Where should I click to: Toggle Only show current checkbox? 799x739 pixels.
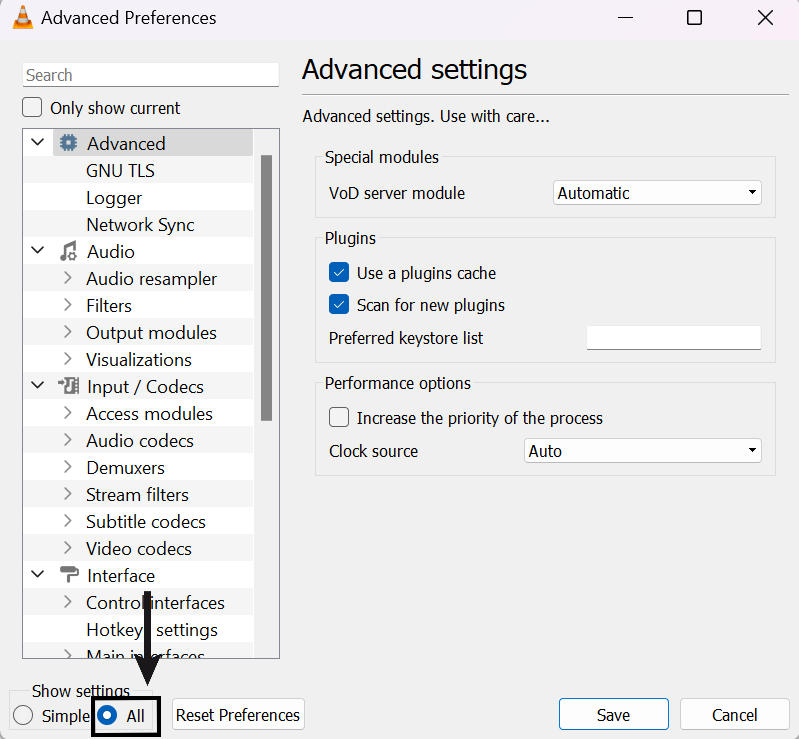[x=32, y=108]
